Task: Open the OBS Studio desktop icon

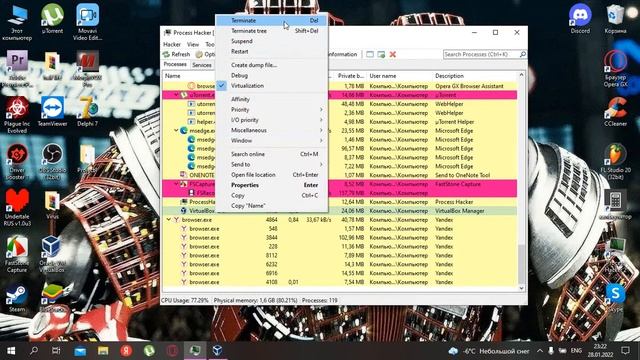Action: tap(52, 162)
